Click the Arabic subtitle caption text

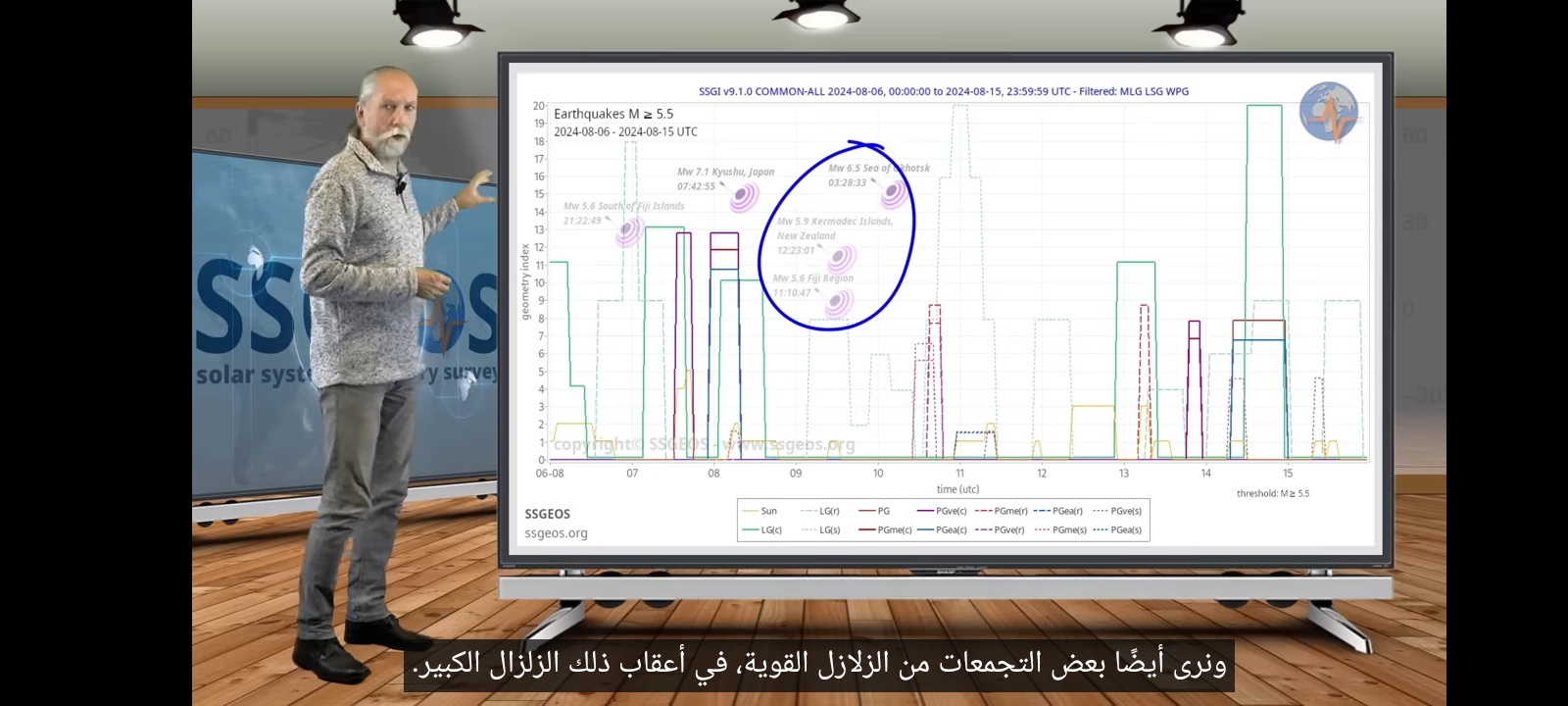point(819,664)
